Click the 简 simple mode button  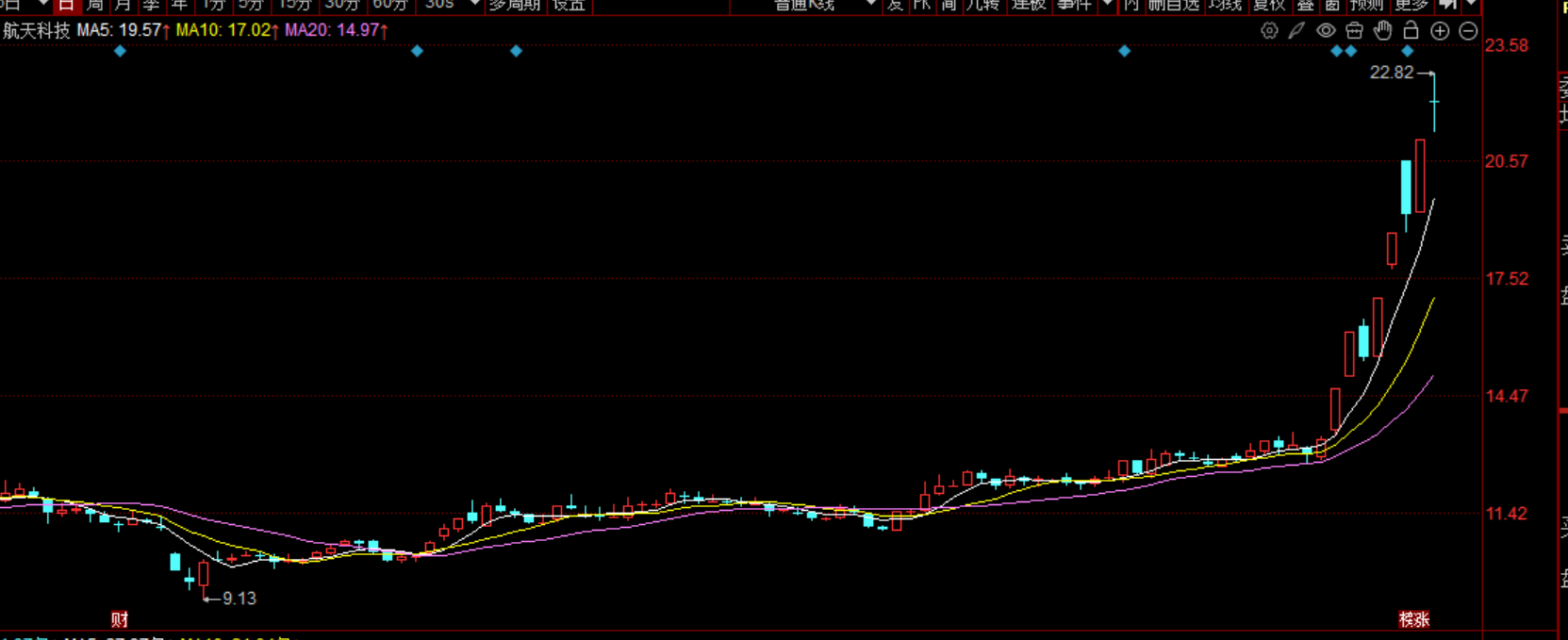tap(949, 5)
